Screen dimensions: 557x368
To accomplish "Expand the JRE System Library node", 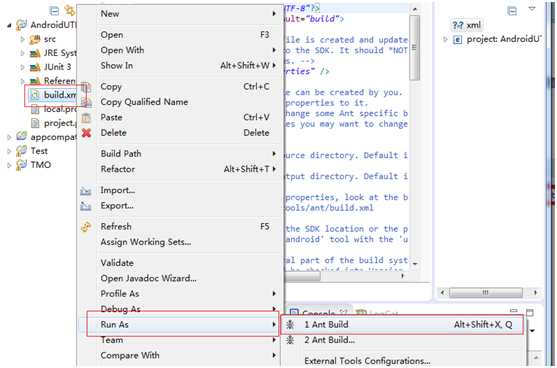I will tap(22, 53).
